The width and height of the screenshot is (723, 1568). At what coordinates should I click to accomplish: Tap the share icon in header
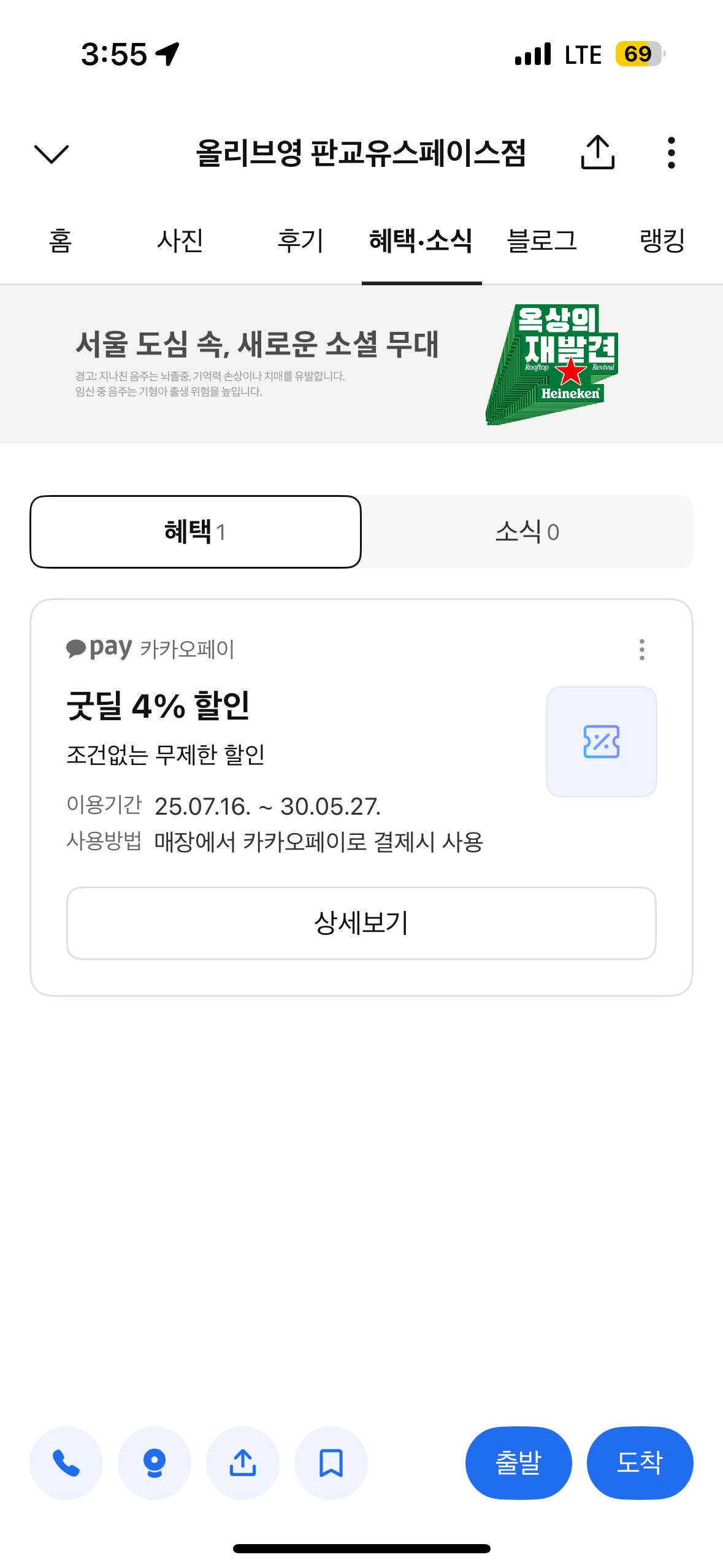597,152
